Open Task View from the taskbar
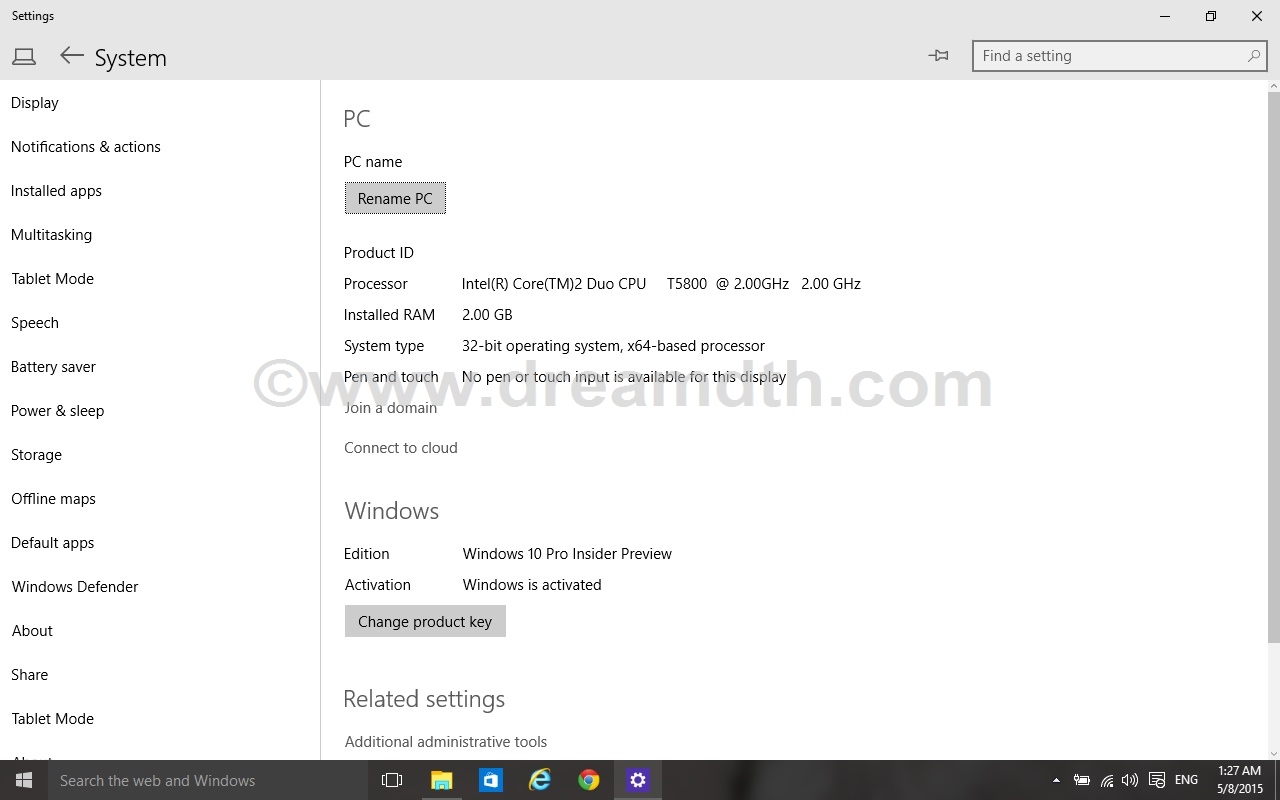 [x=392, y=780]
